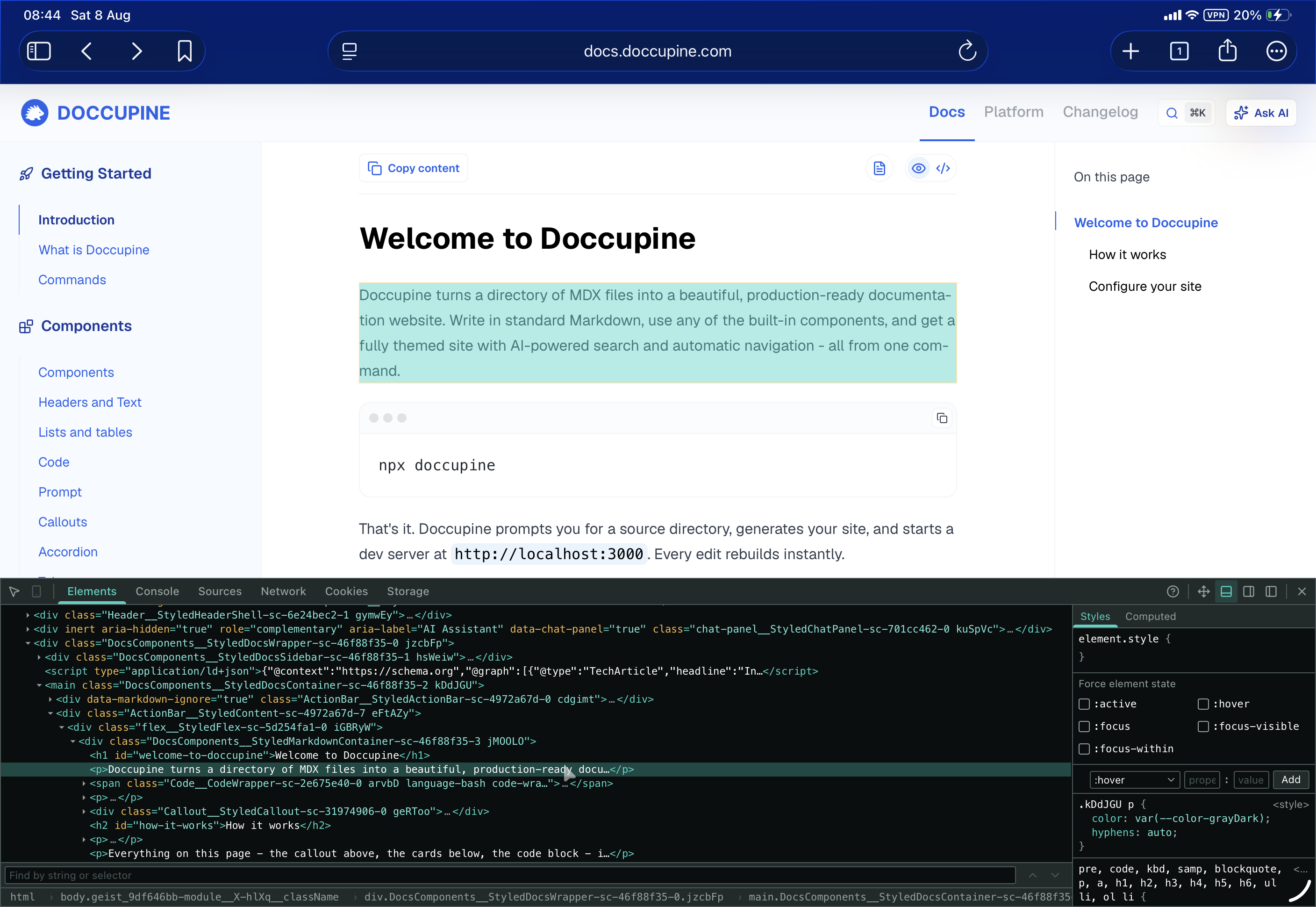Open Headers and Text page
Screen dimensions: 1316x907
coord(90,403)
